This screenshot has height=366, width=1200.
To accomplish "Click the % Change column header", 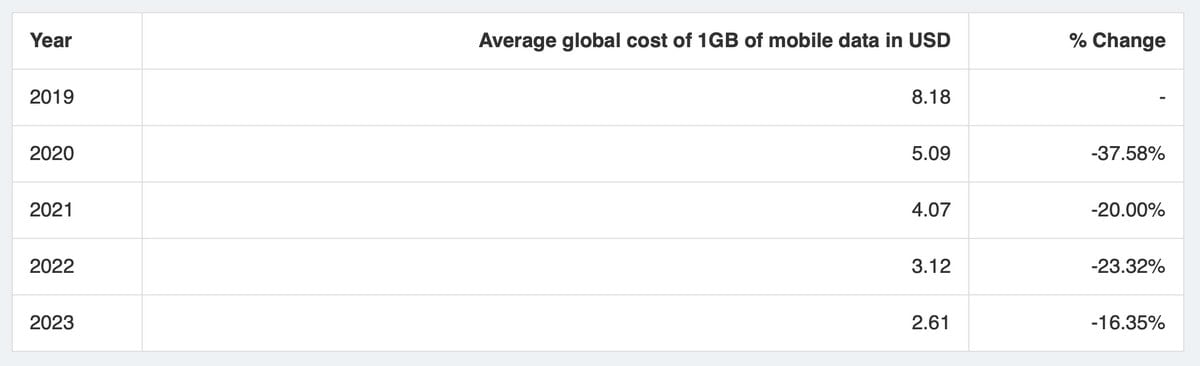I will [1117, 41].
